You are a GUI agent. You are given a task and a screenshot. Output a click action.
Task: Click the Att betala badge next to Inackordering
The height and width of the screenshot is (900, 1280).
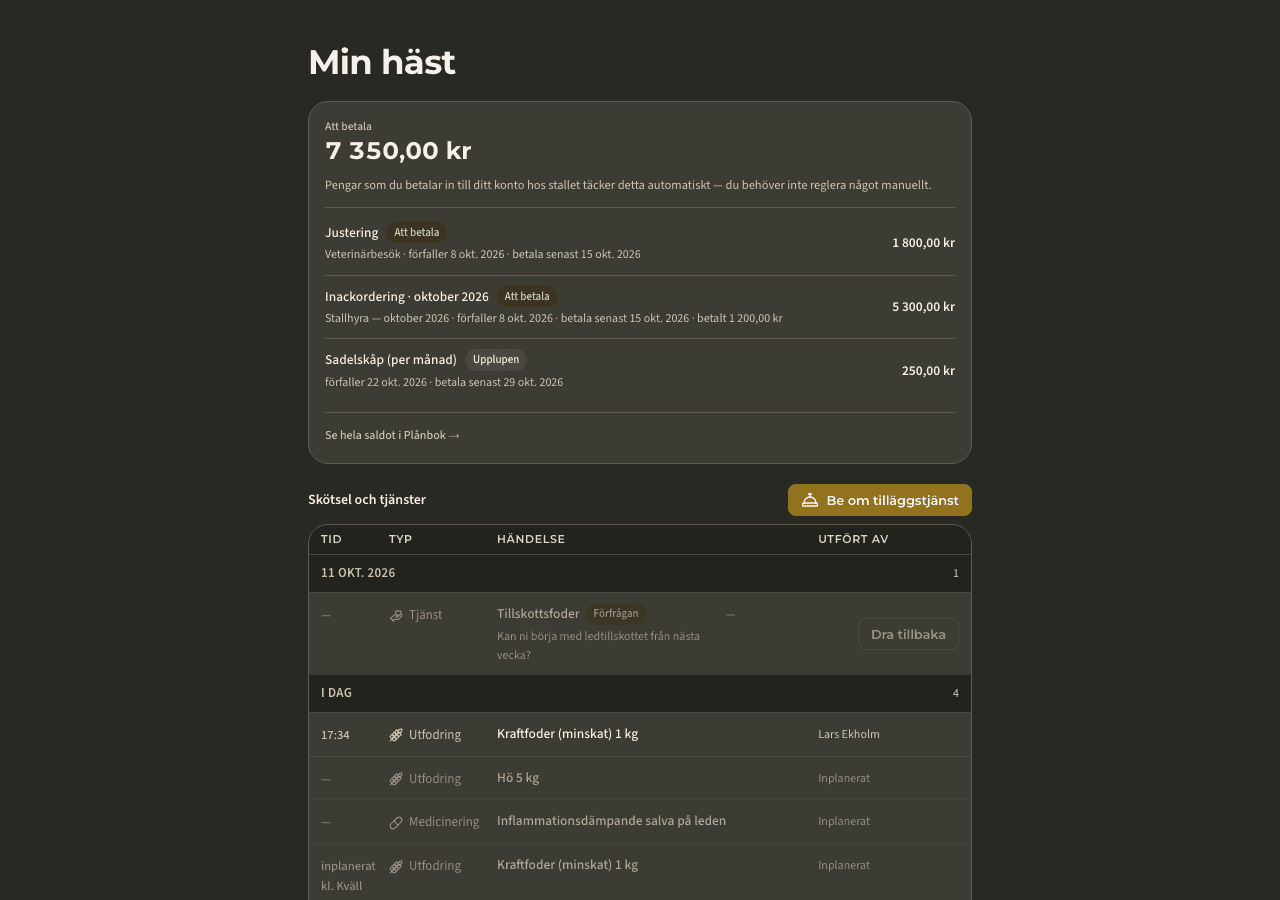coord(527,297)
